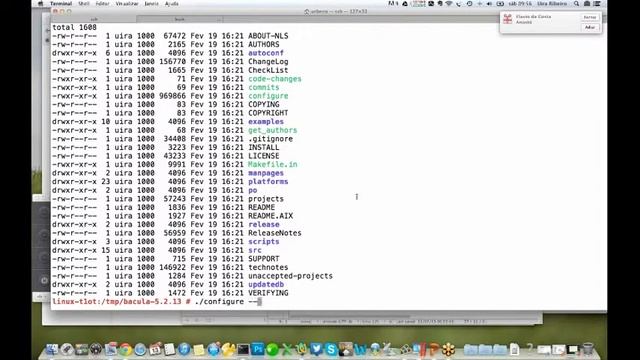640x360 pixels.
Task: Click the 'total 1608' output line
Action: pos(74,27)
